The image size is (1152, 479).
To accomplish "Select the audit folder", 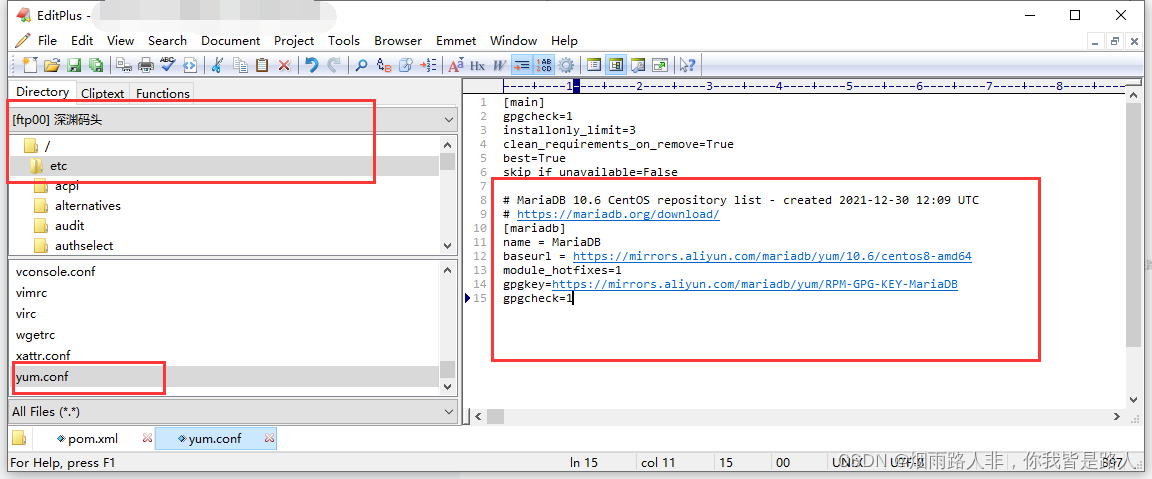I will pyautogui.click(x=69, y=226).
